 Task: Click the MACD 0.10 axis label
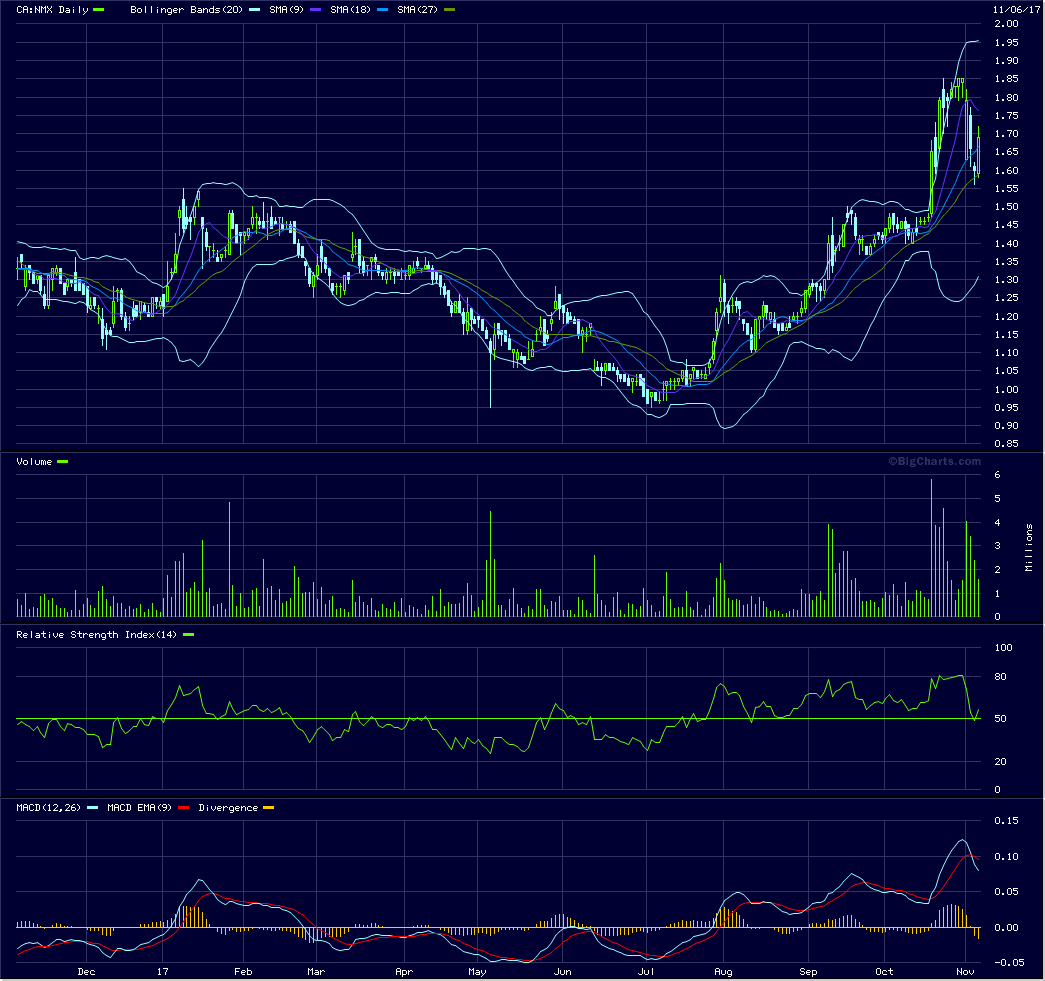point(1006,856)
